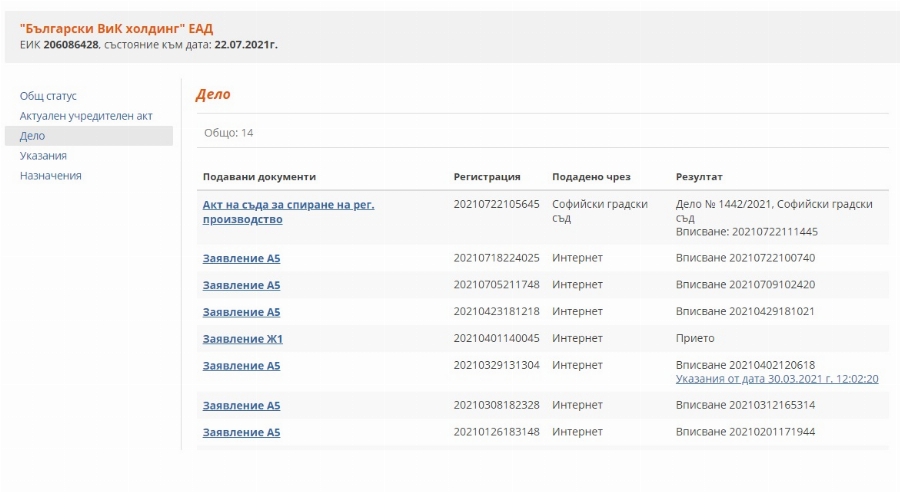Click the Подадено чрез column header
900x492 pixels.
[x=591, y=177]
